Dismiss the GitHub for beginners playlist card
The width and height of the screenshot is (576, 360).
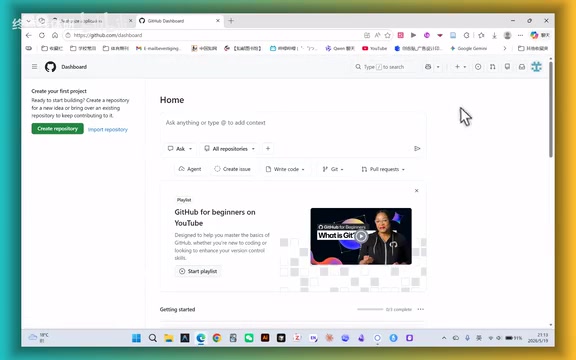point(417,191)
